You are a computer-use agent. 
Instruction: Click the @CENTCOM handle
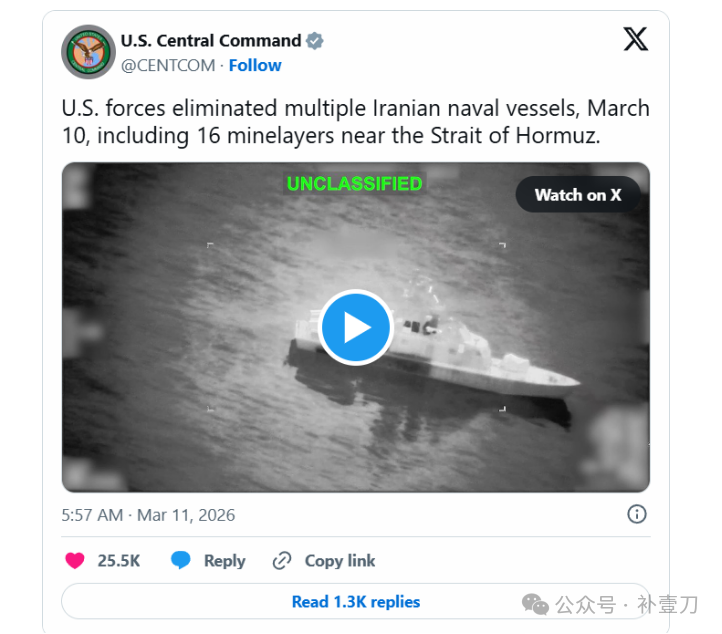(168, 65)
